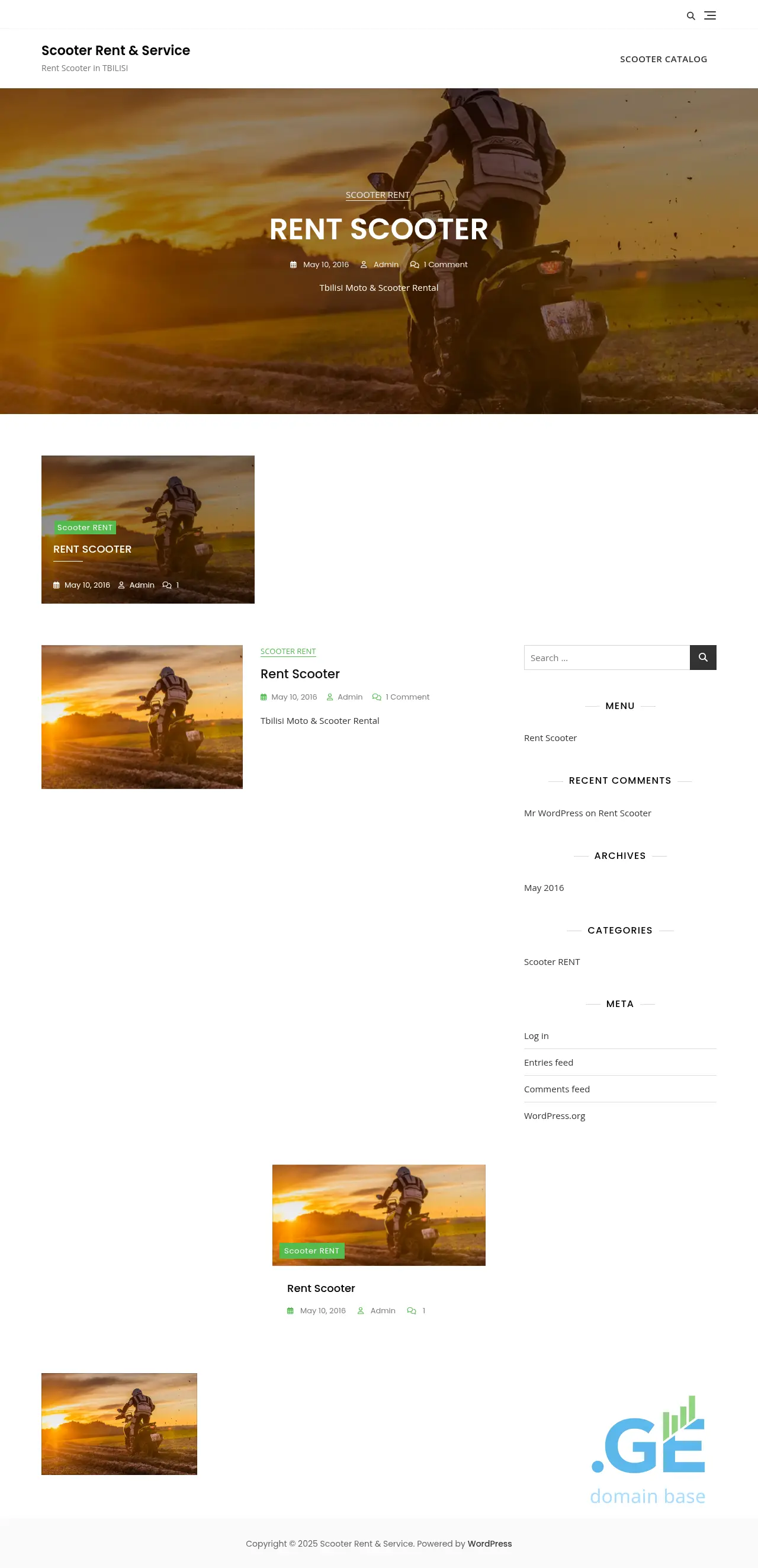Focus the Search input field

[x=606, y=658]
